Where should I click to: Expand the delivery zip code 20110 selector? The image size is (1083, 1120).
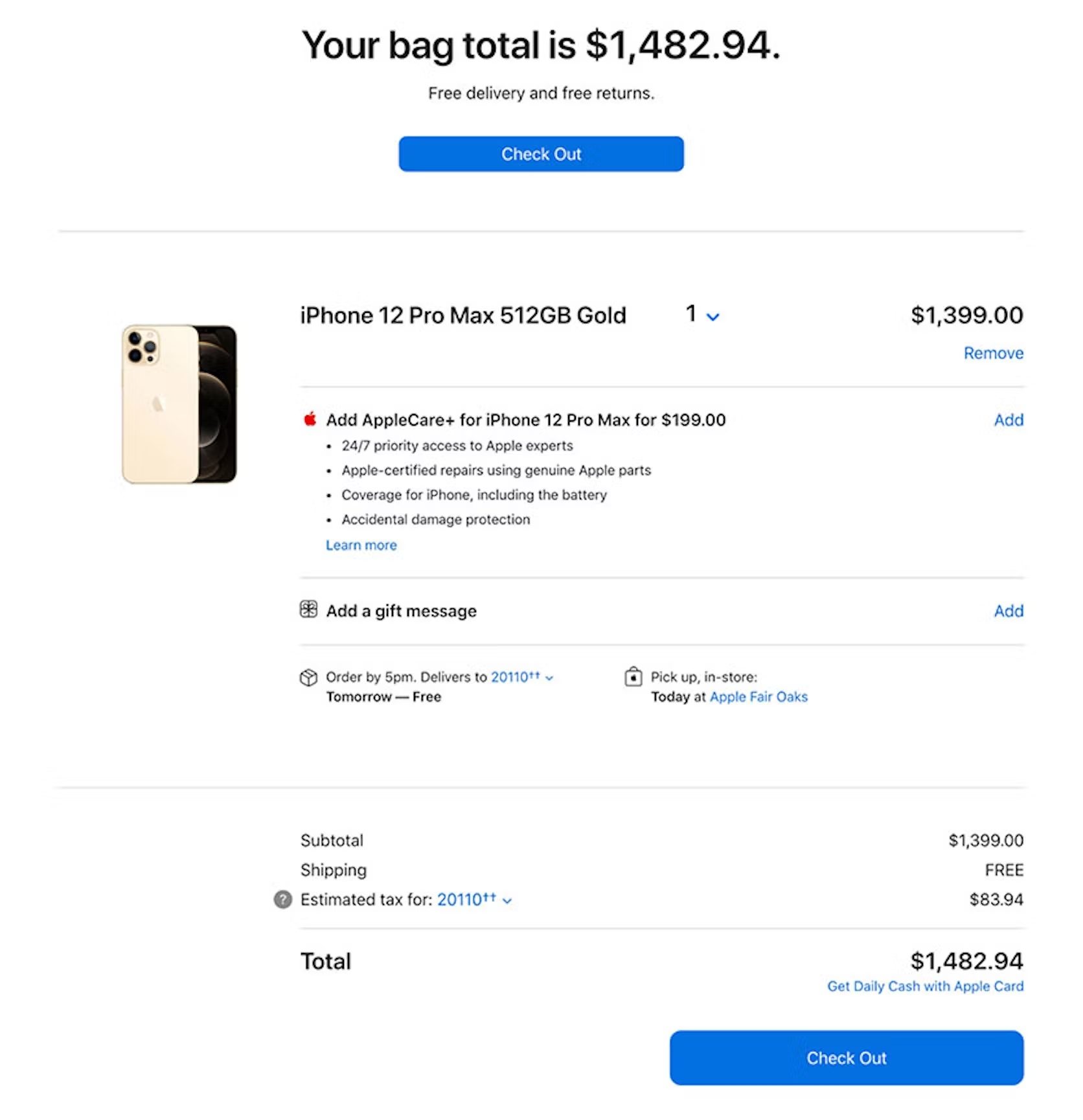522,678
